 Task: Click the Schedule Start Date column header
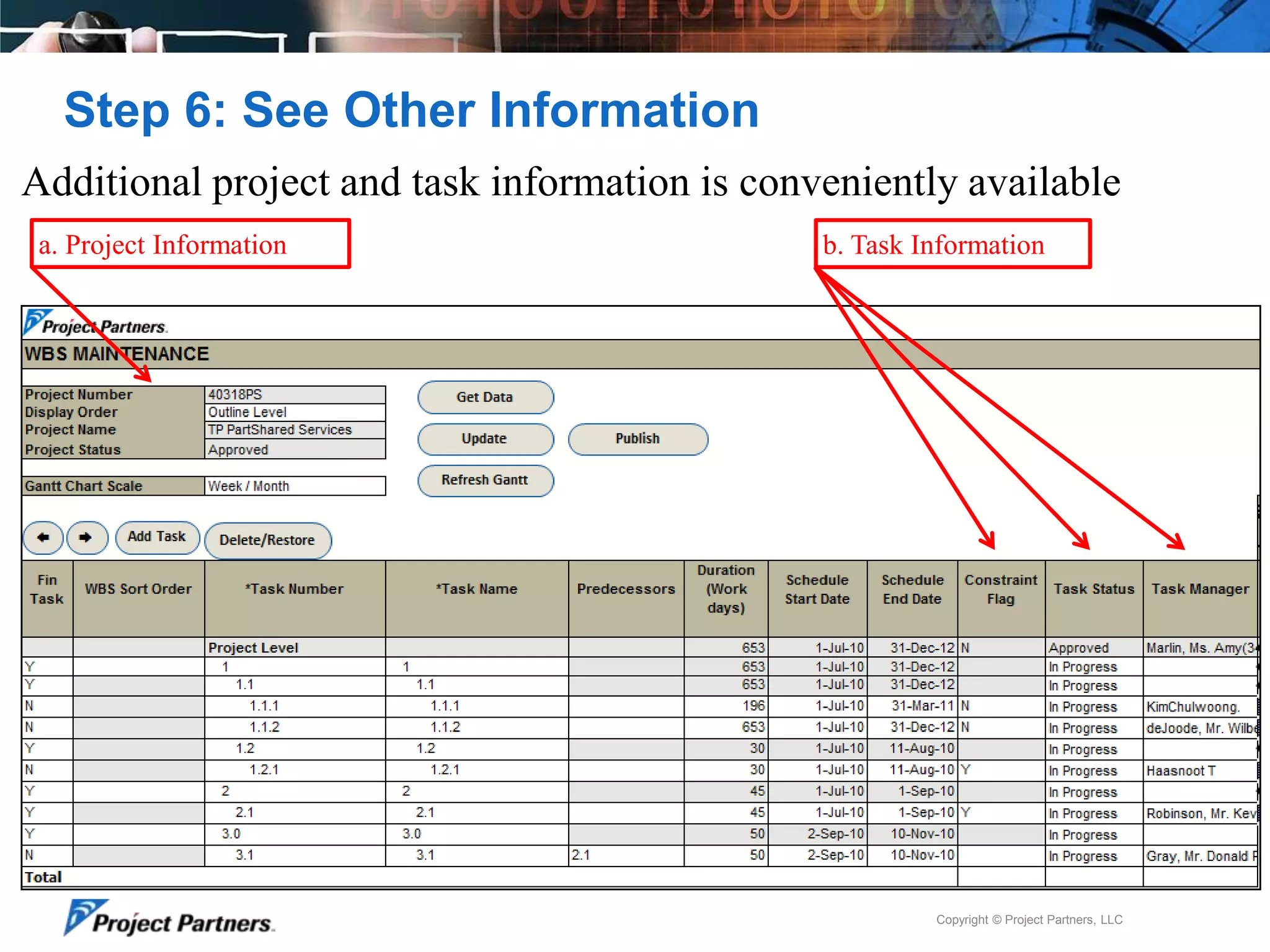[817, 599]
